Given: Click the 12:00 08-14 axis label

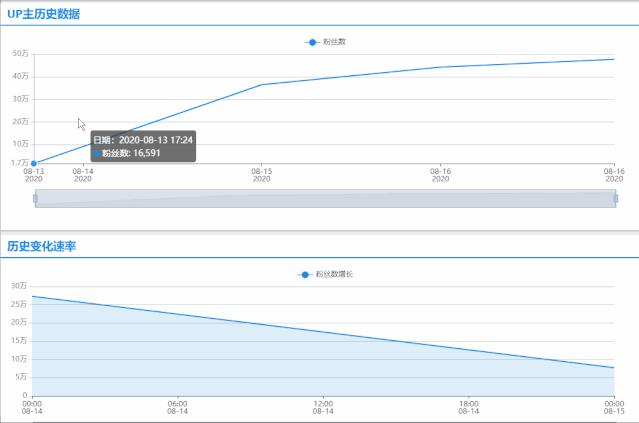Looking at the screenshot, I should 323,407.
